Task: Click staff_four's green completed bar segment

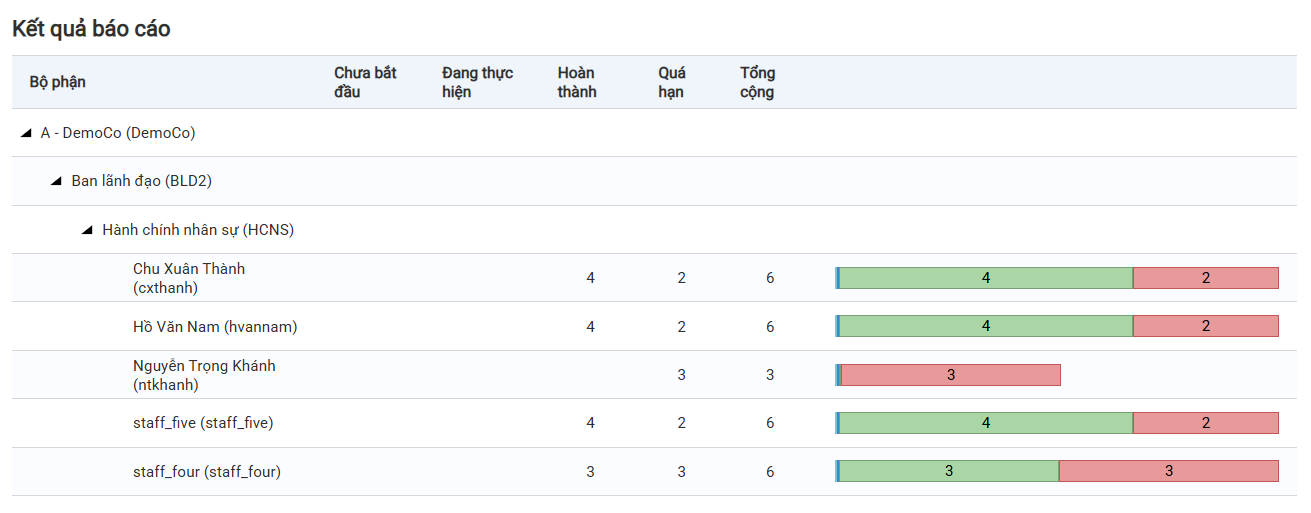Action: point(948,471)
